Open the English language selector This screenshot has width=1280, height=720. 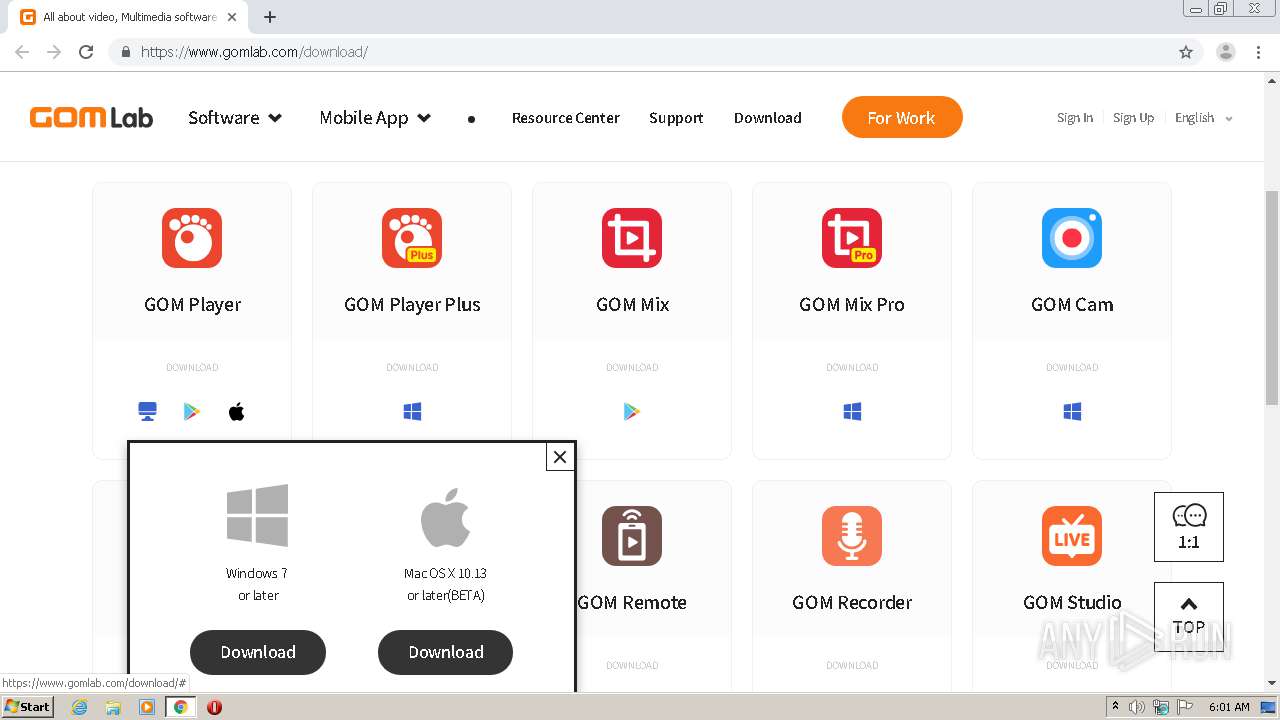tap(1204, 118)
